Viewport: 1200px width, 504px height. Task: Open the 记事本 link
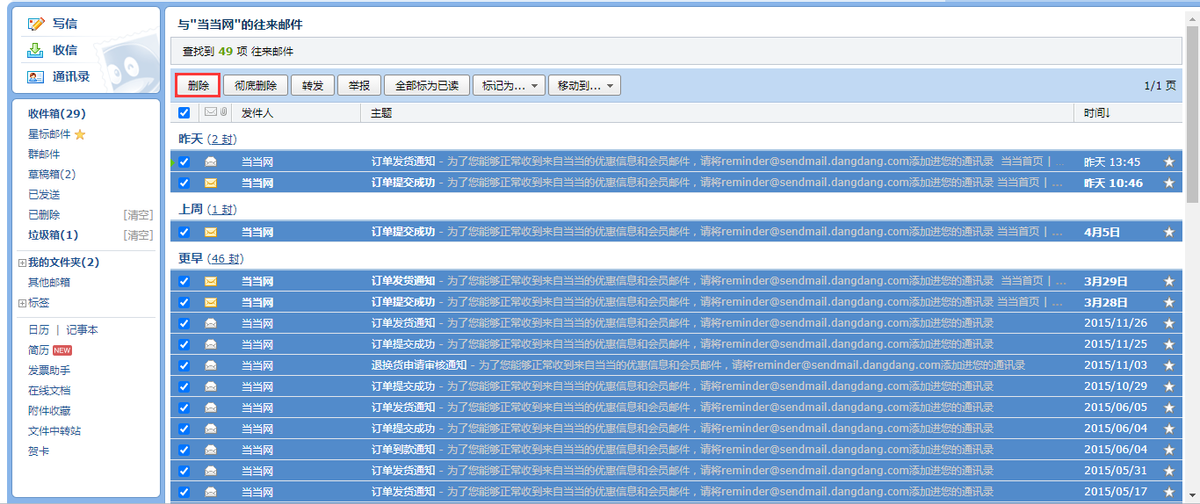pyautogui.click(x=81, y=330)
